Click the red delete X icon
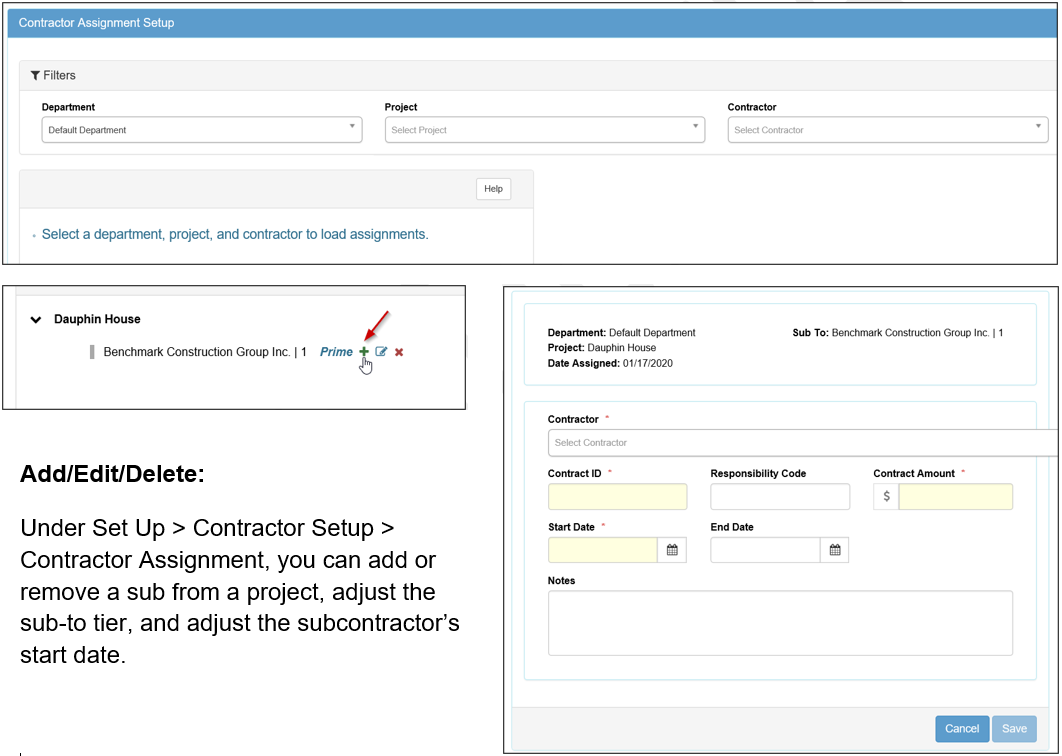Screen dimensions: 1062x756 click(399, 352)
